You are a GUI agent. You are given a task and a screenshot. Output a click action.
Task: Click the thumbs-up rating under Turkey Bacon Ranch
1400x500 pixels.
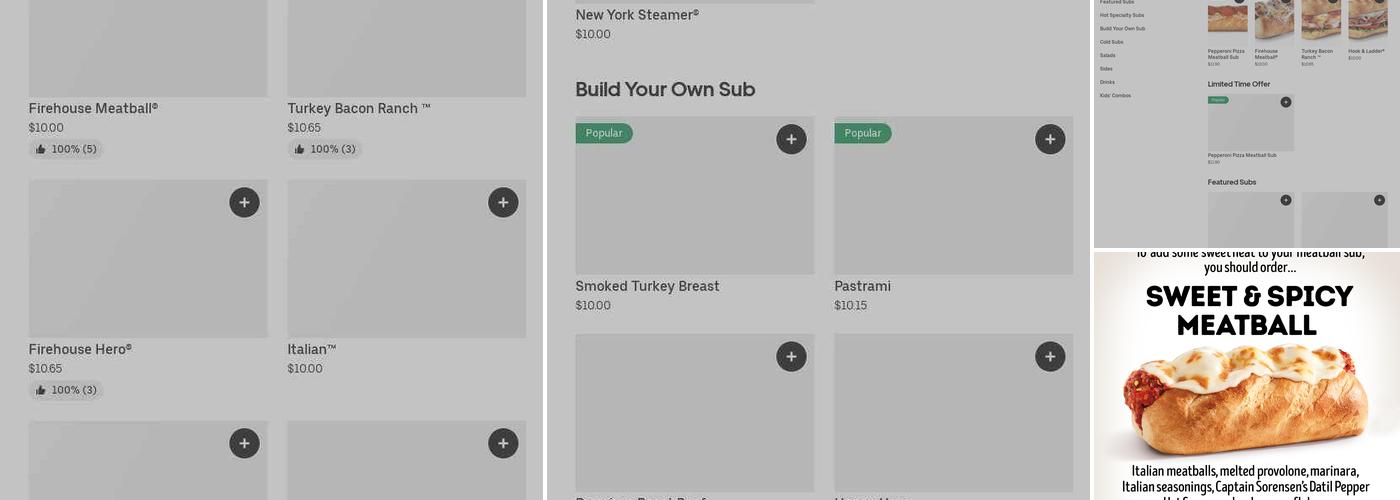point(325,149)
